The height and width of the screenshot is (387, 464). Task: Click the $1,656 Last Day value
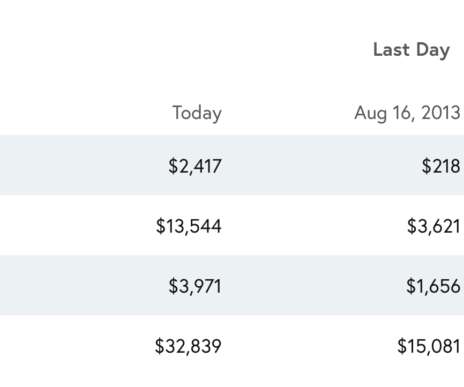tap(433, 286)
